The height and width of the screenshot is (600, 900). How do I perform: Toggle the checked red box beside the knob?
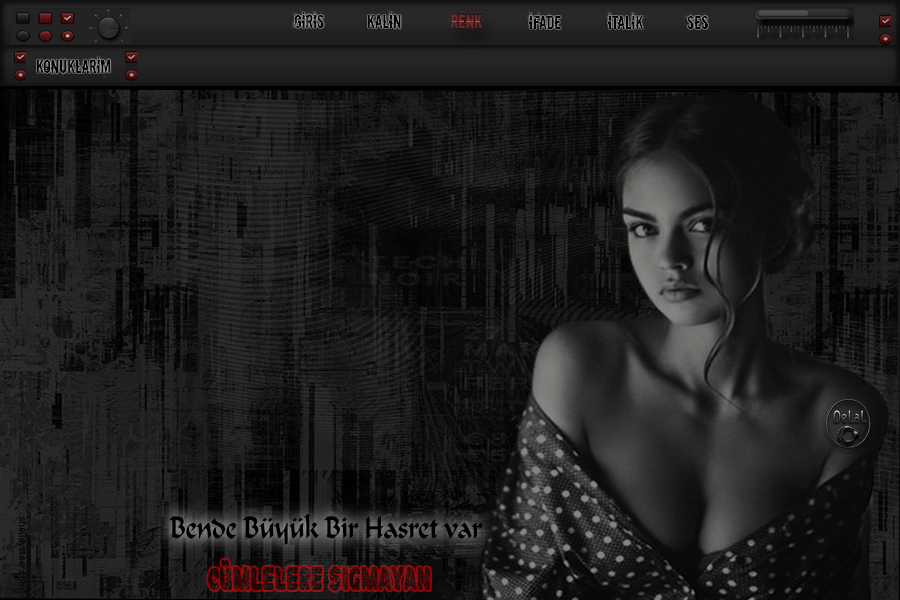tap(68, 18)
